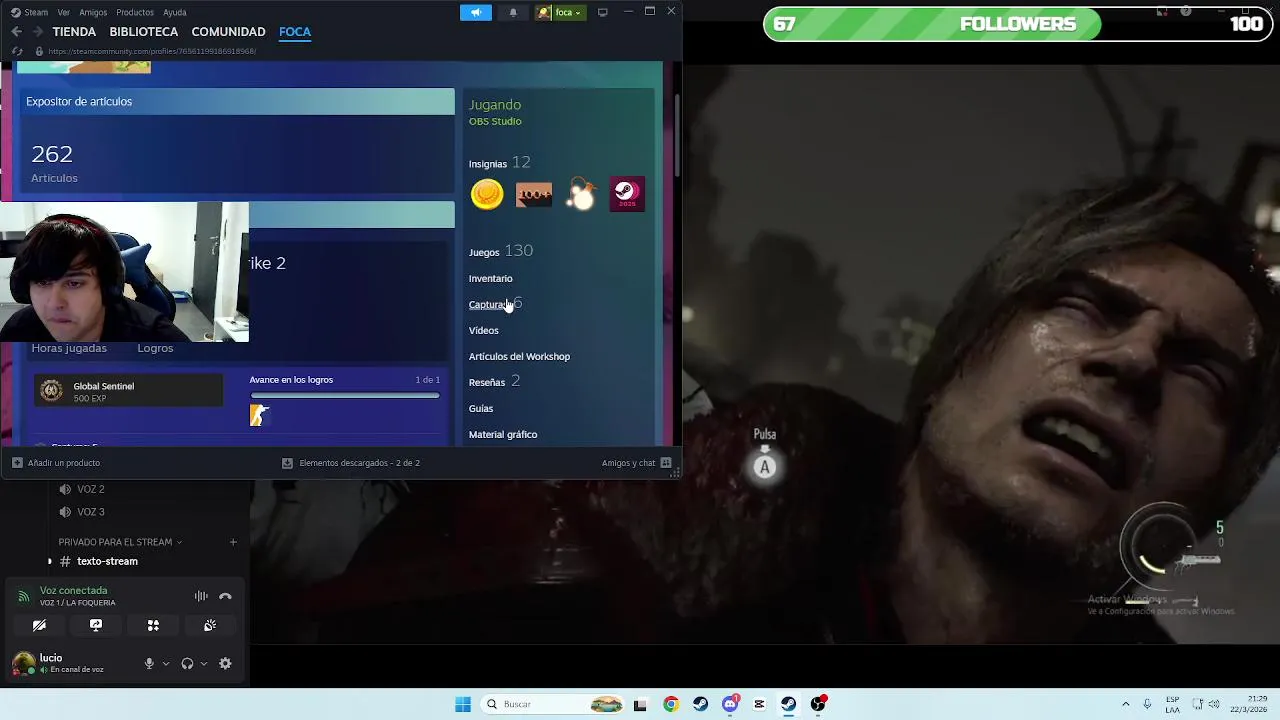Click the white round character badge

coord(581,194)
